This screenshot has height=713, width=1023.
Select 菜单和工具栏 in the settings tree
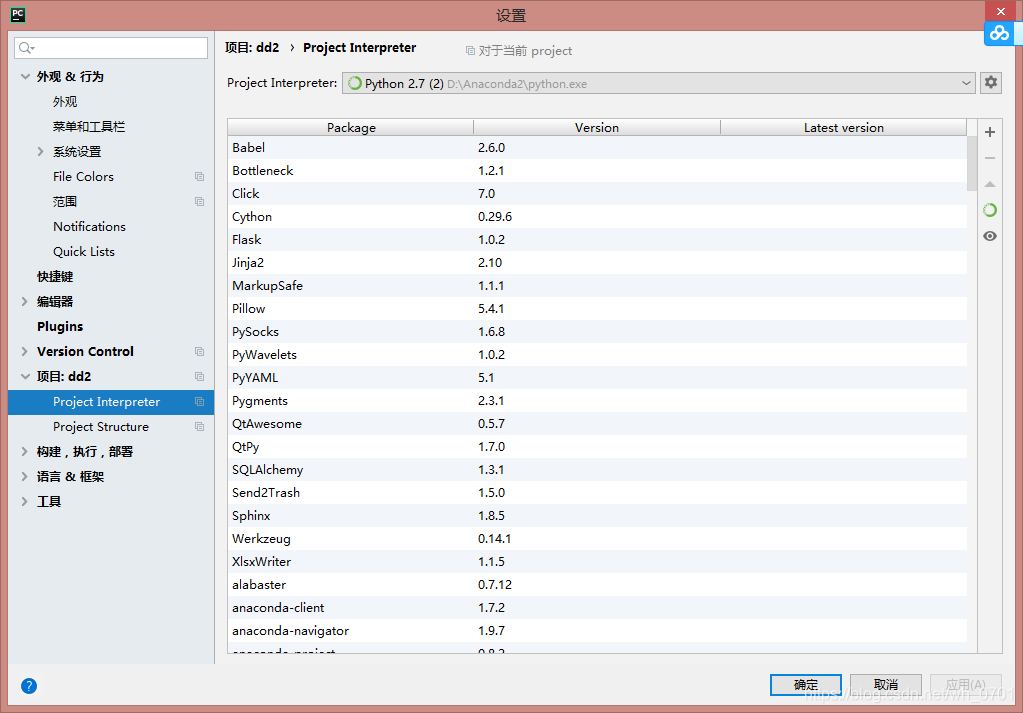coord(89,127)
